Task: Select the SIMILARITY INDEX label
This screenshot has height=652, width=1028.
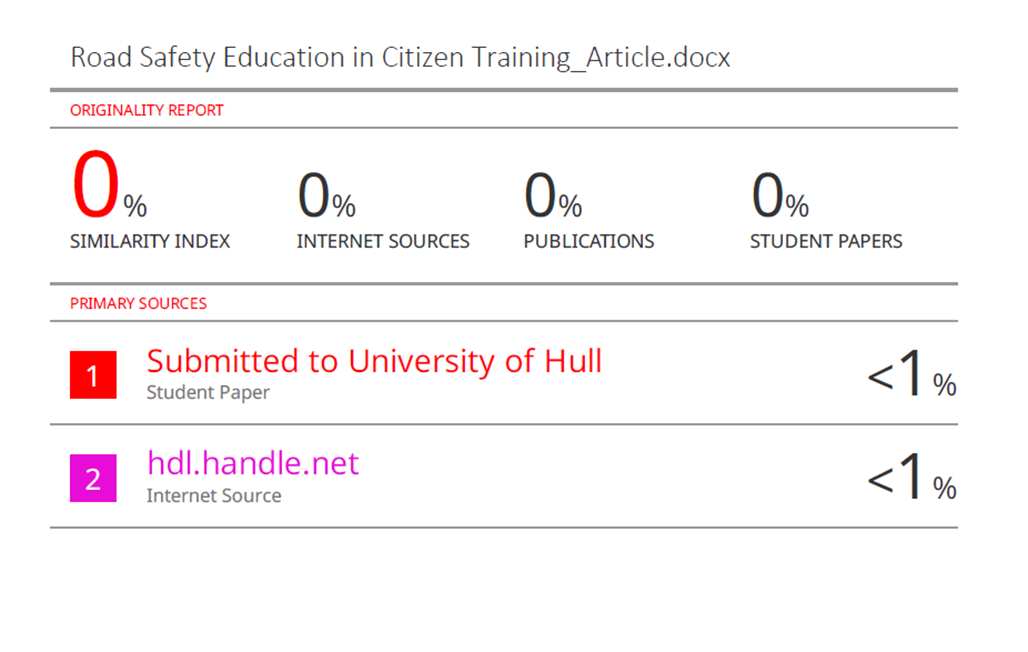Action: 150,241
